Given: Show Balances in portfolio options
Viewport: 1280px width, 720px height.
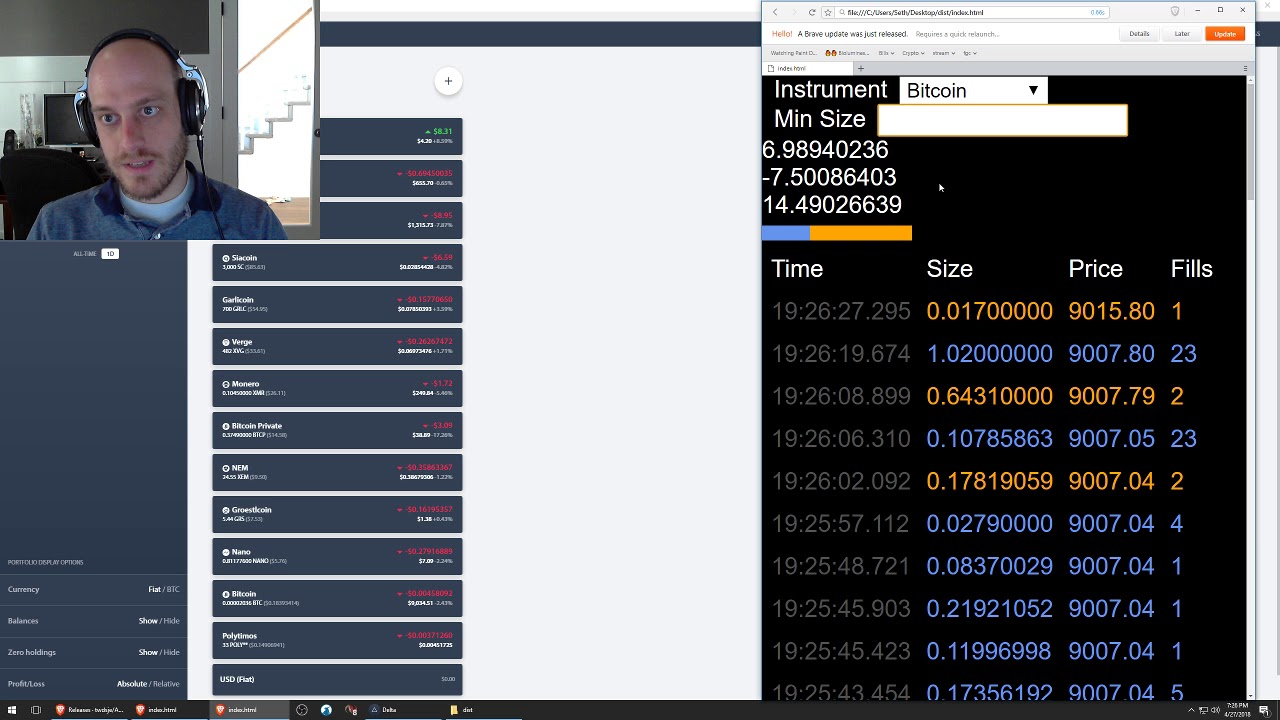Looking at the screenshot, I should (148, 621).
